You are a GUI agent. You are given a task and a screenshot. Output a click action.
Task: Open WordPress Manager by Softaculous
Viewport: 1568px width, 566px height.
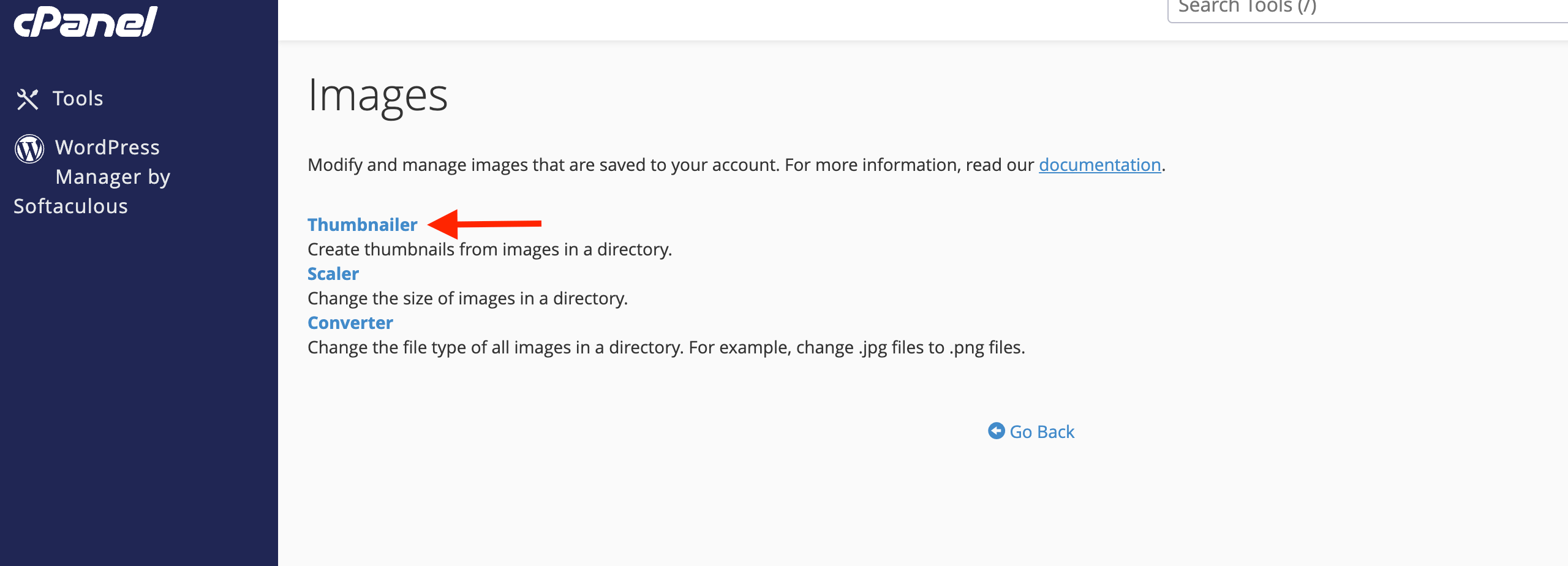pos(92,176)
